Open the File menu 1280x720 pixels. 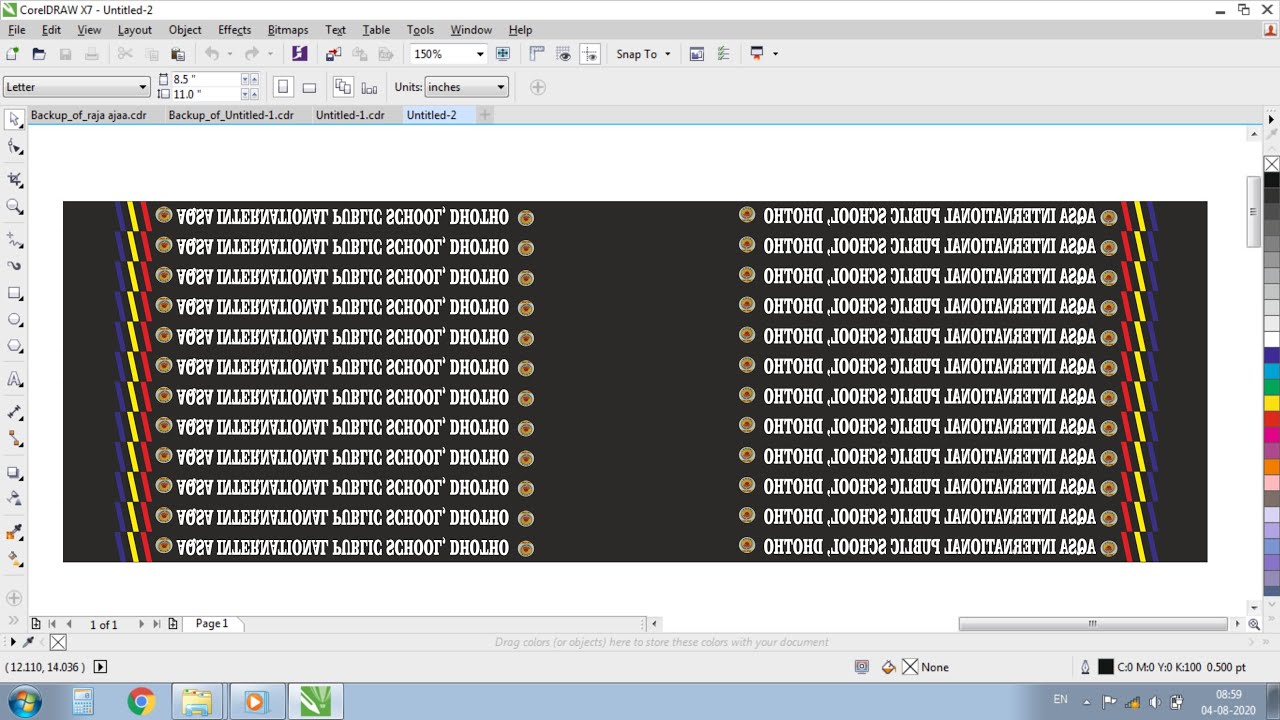[x=17, y=30]
